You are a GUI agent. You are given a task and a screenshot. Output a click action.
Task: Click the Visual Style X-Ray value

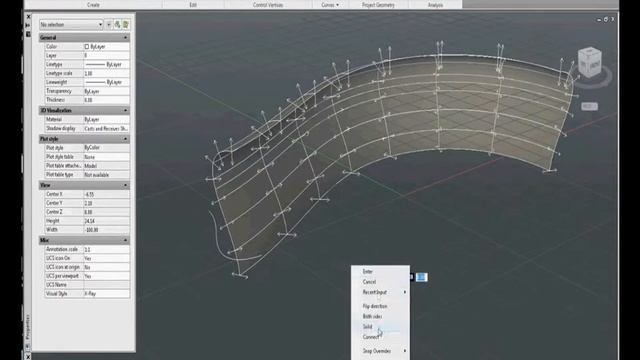(107, 294)
